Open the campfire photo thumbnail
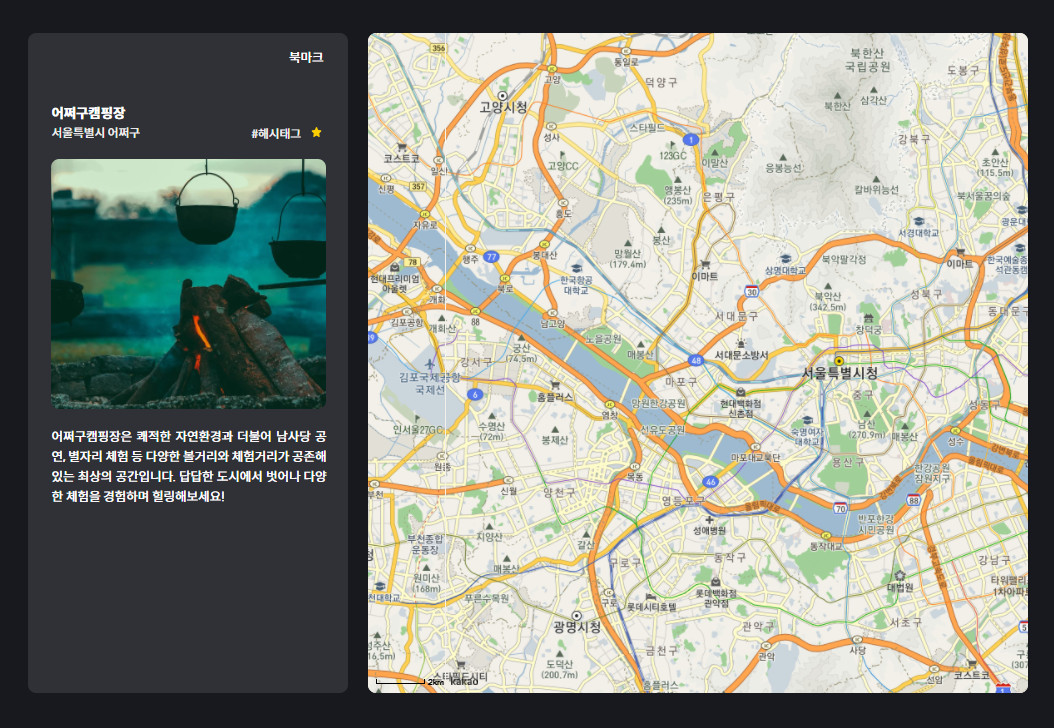The image size is (1054, 728). click(188, 283)
